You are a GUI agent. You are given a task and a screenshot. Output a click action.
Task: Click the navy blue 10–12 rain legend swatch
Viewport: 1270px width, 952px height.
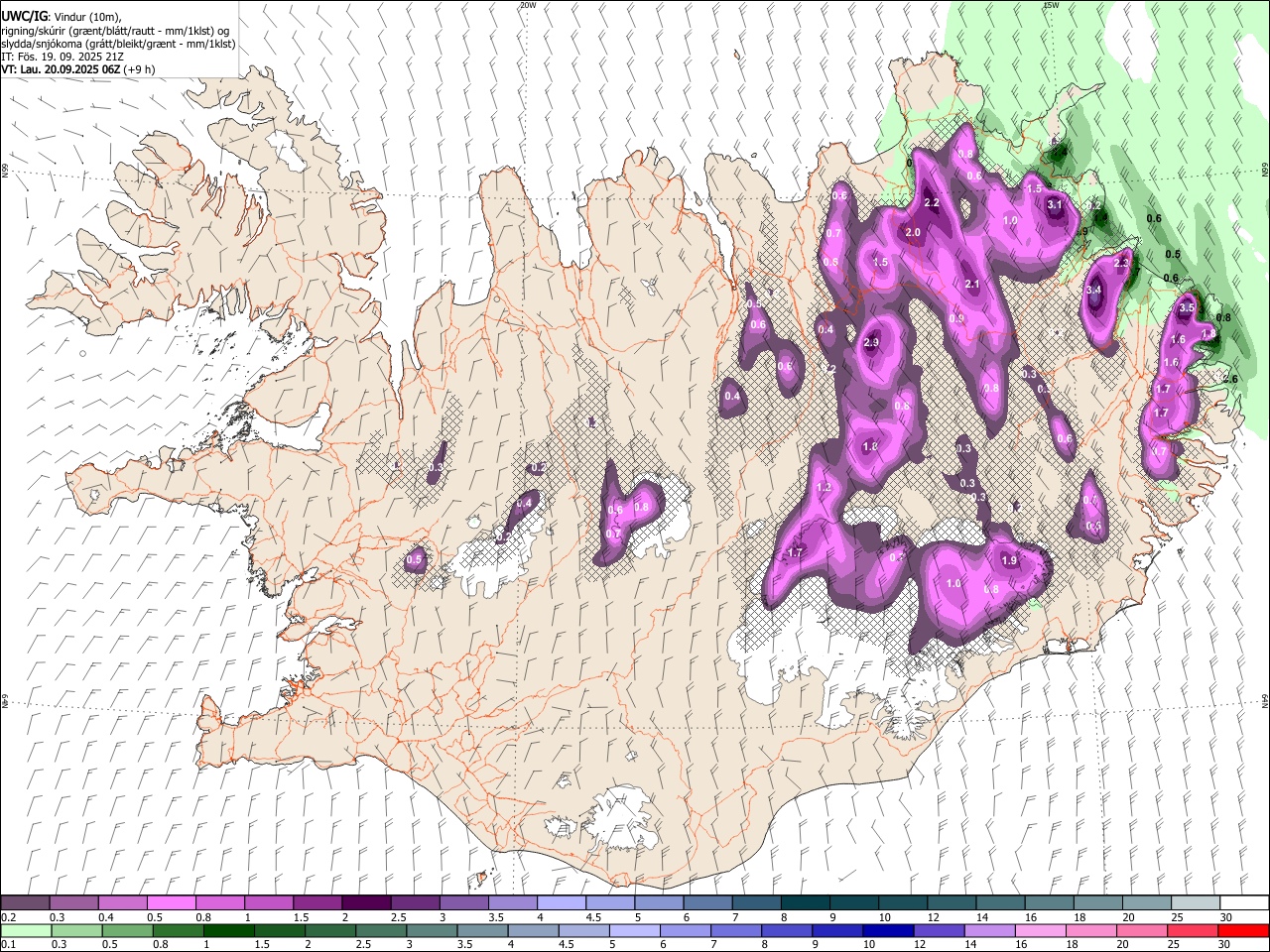(888, 931)
